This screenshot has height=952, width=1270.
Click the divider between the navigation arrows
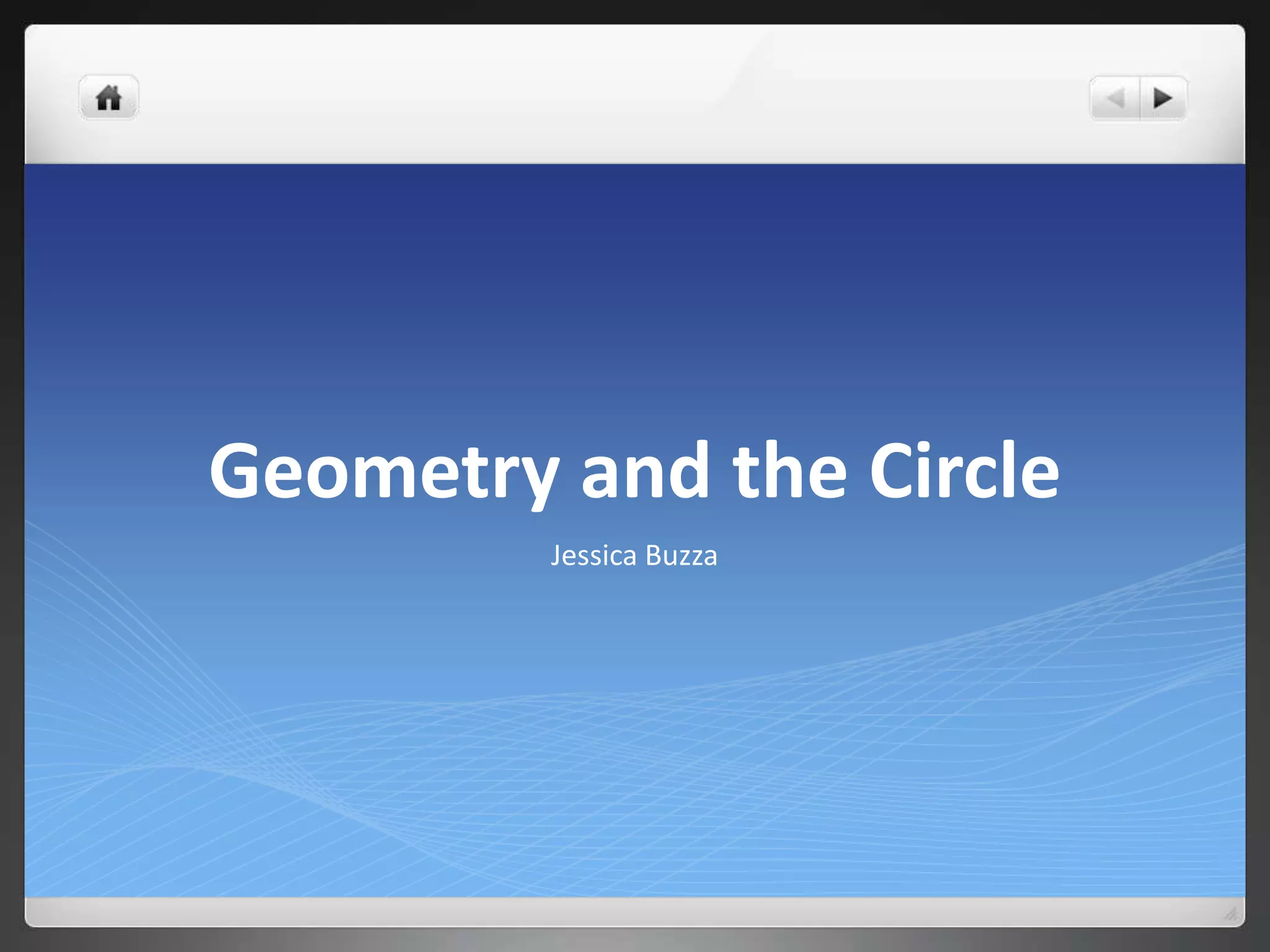point(1140,98)
